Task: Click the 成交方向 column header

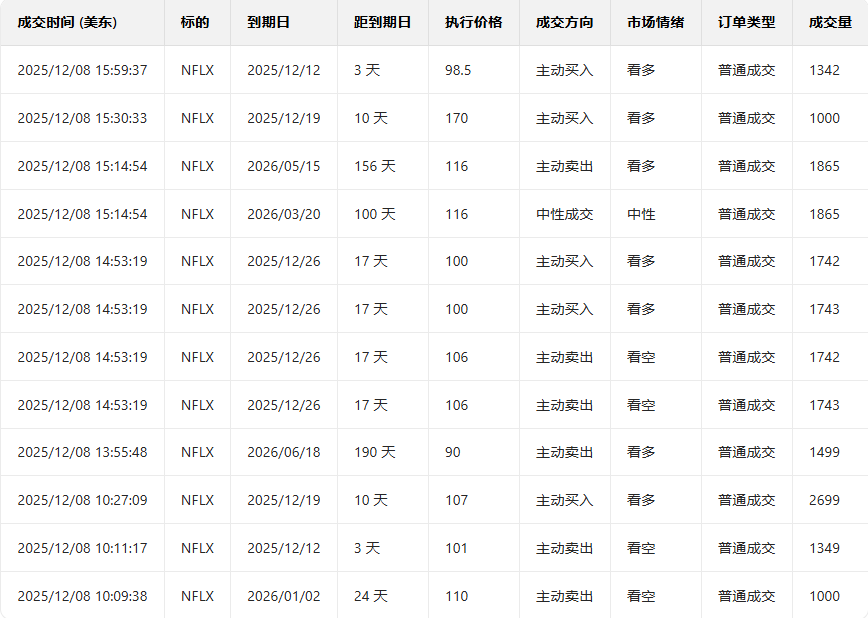Action: [x=564, y=22]
